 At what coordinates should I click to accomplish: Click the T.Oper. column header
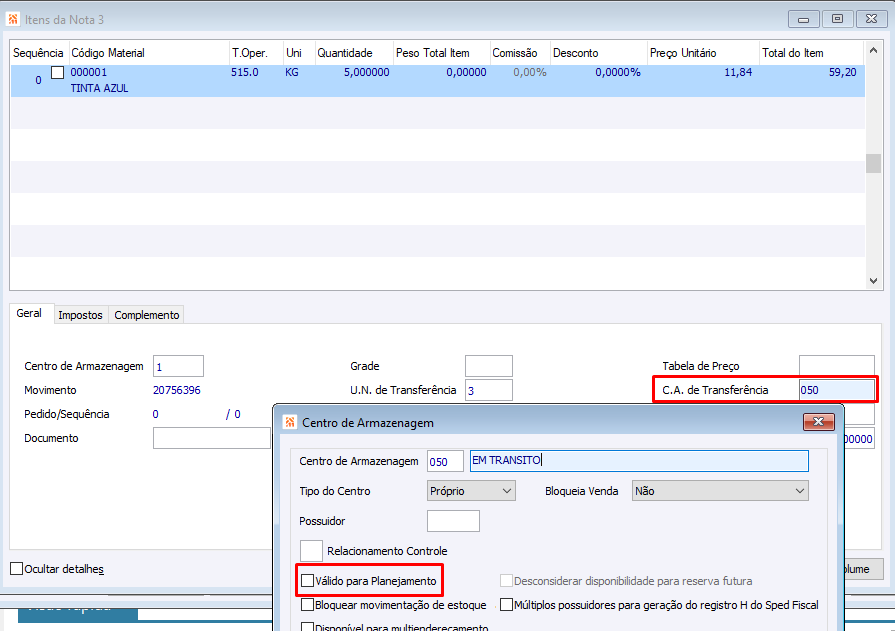point(256,53)
